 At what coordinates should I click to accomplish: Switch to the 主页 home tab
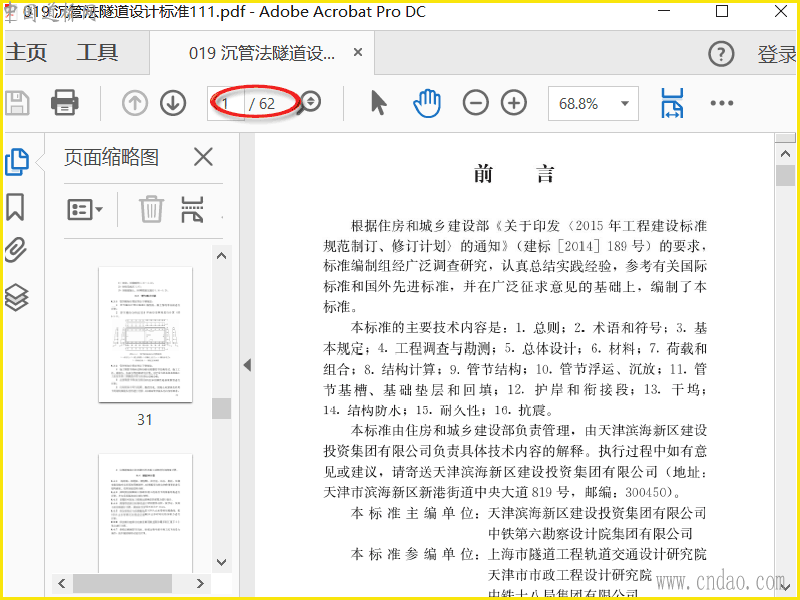pos(26,53)
